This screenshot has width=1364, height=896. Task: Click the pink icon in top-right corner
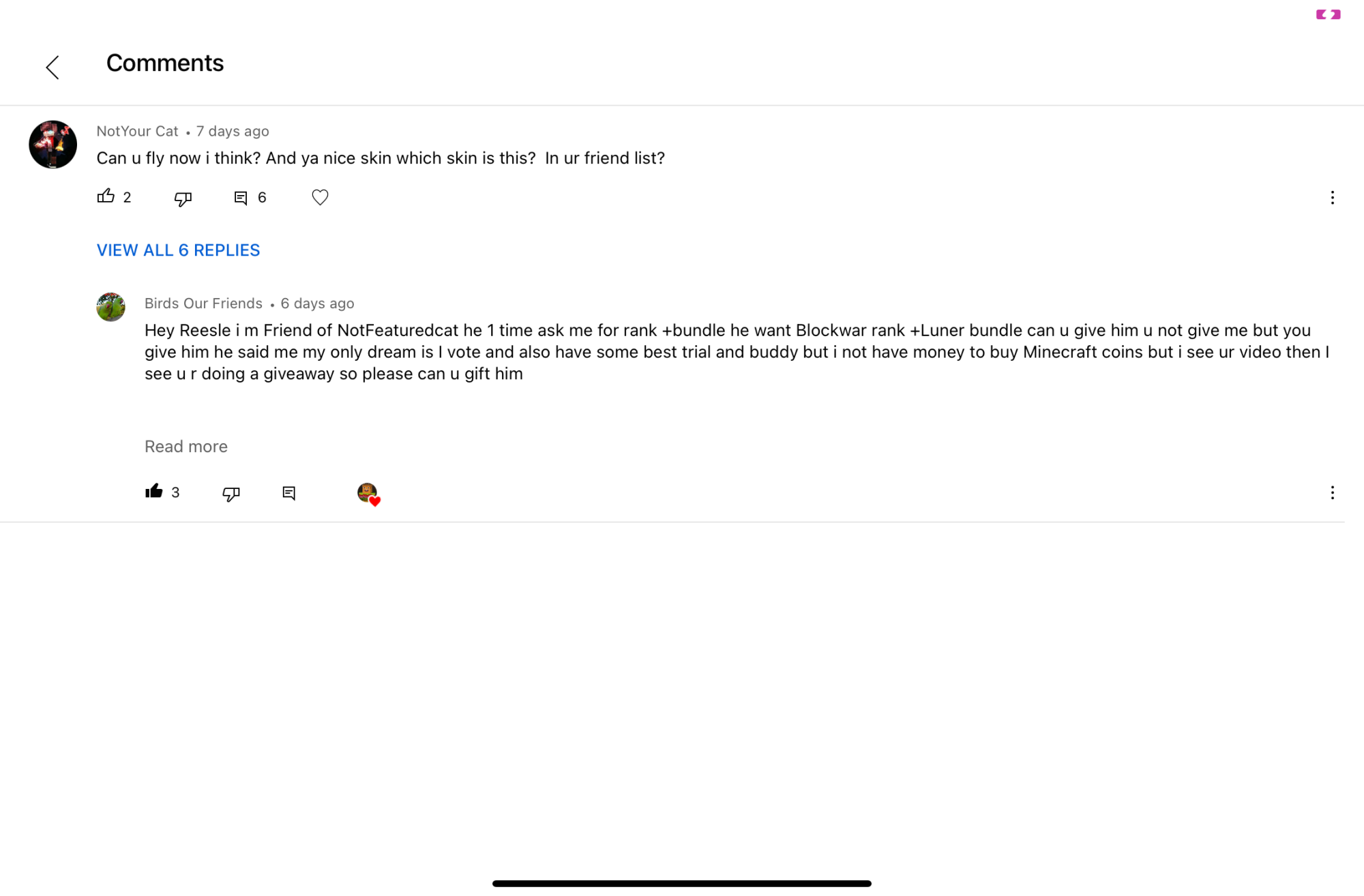pos(1328,14)
